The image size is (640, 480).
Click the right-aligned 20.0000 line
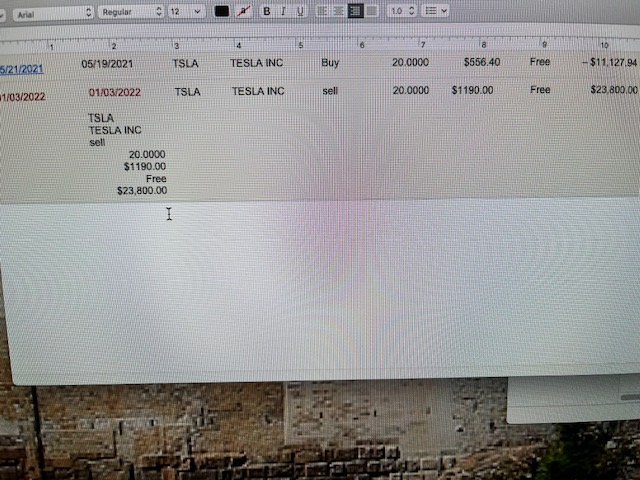pyautogui.click(x=147, y=154)
